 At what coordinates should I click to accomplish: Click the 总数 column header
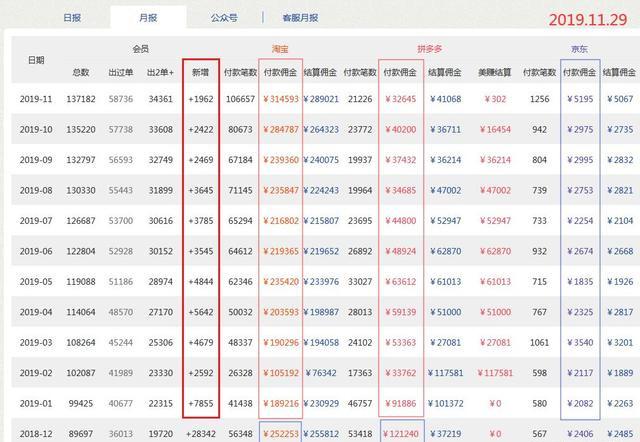tap(81, 72)
